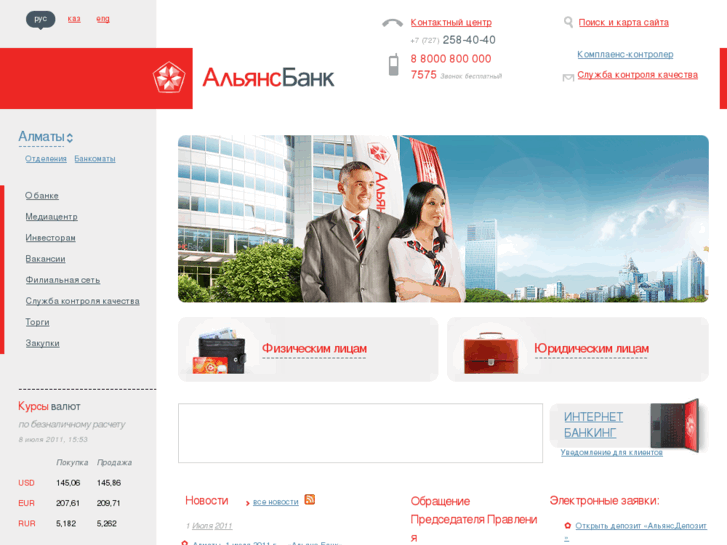Screen dimensions: 727x545
Task: Open Поиск и карта сайта link
Action: point(624,22)
